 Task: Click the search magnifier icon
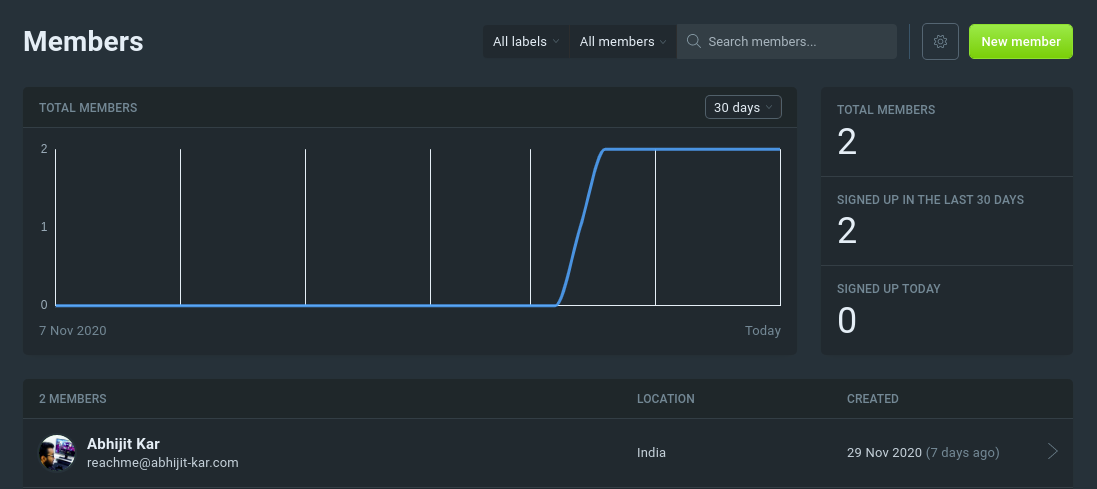click(693, 41)
